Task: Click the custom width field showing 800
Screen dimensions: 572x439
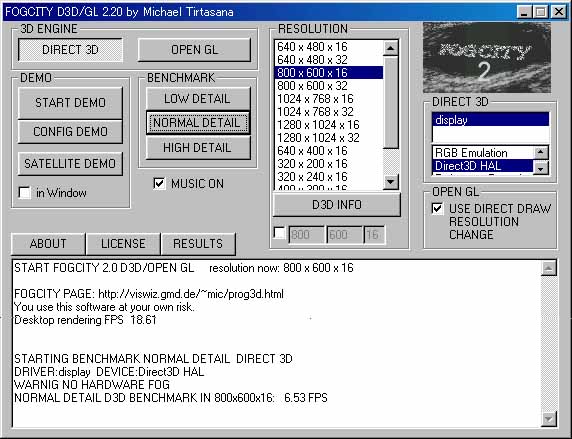Action: pyautogui.click(x=306, y=235)
